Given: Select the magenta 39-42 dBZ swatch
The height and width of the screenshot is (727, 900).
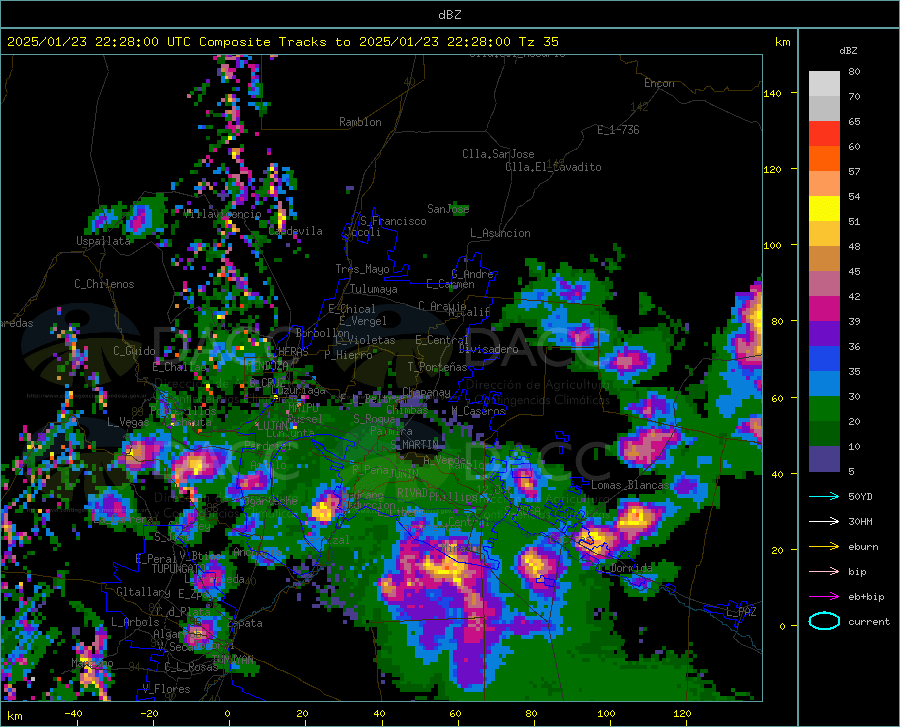Looking at the screenshot, I should pyautogui.click(x=824, y=309).
